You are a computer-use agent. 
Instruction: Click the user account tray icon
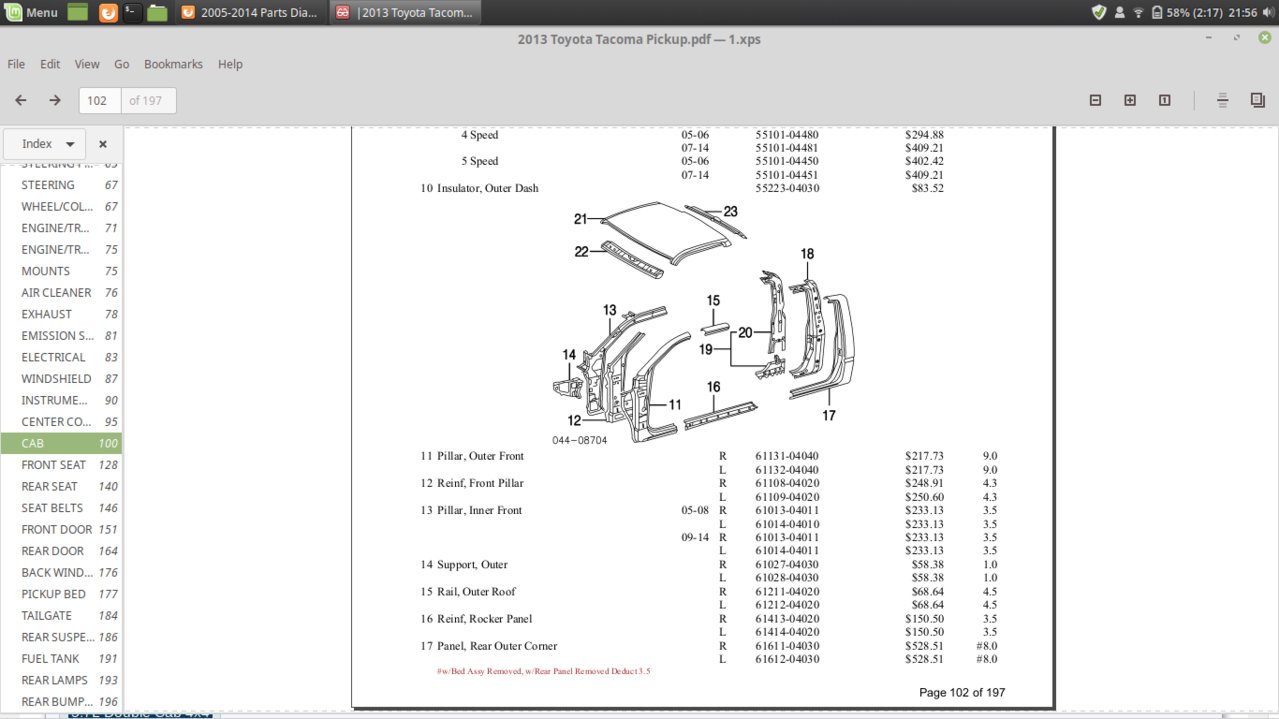pyautogui.click(x=1119, y=13)
